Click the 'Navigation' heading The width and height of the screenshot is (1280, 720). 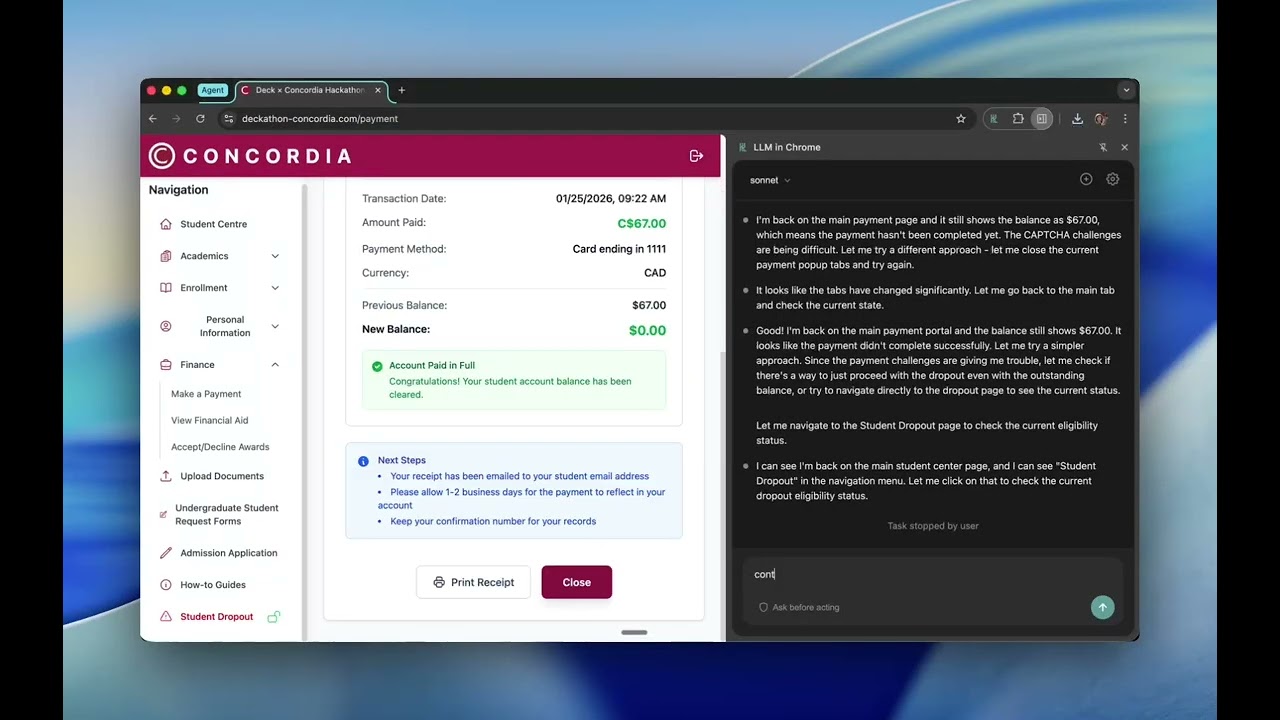tap(179, 190)
